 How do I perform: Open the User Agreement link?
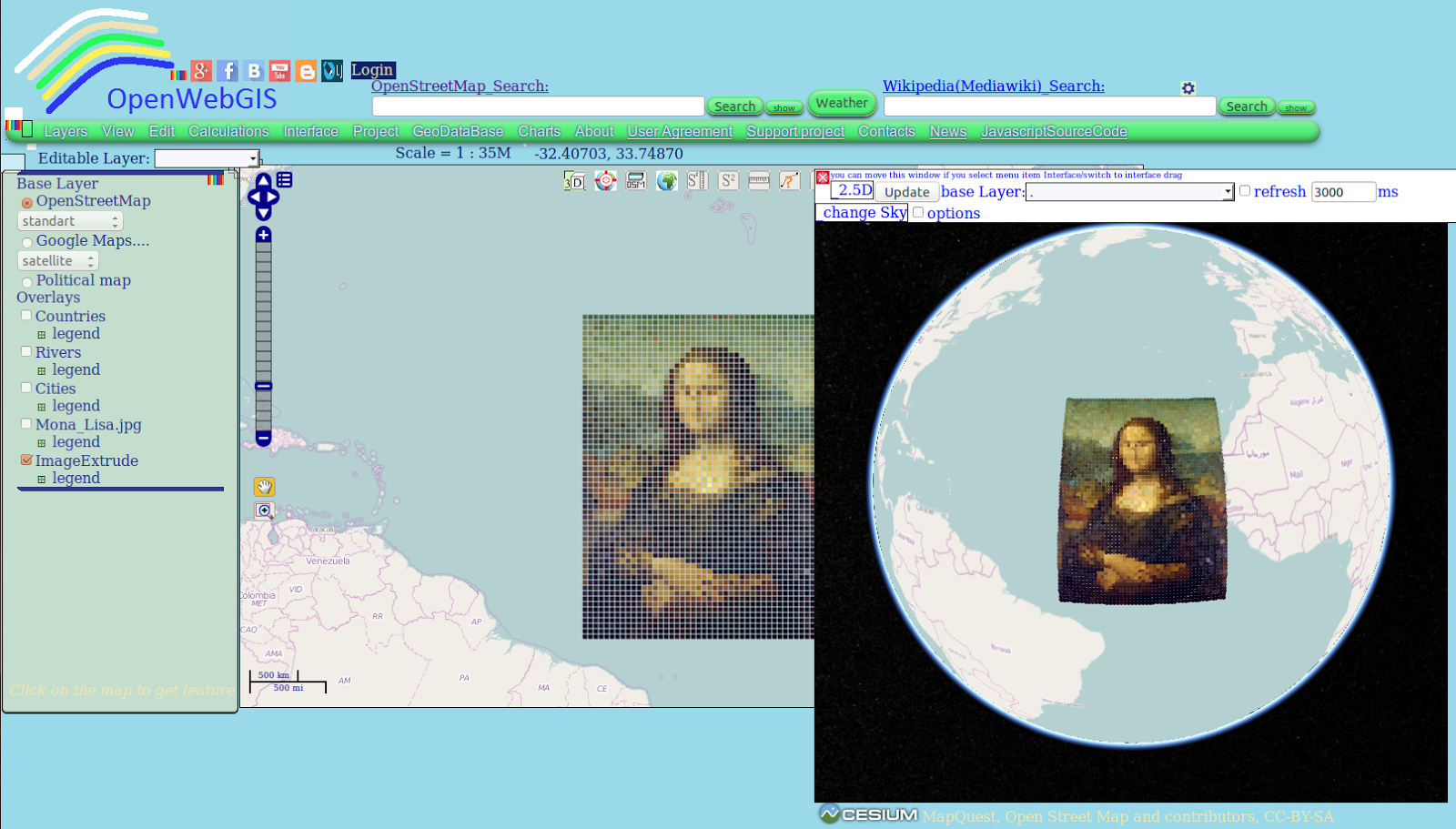[680, 132]
